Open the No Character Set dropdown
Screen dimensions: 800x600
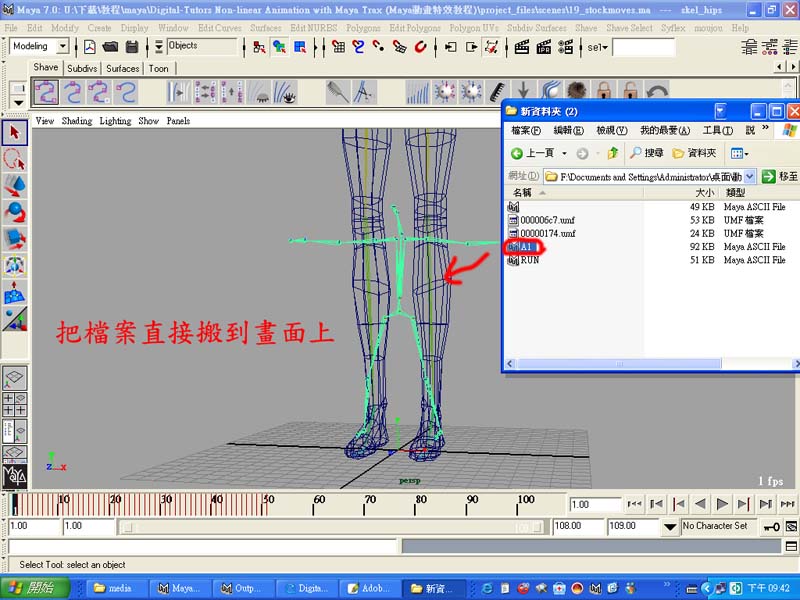coord(669,527)
